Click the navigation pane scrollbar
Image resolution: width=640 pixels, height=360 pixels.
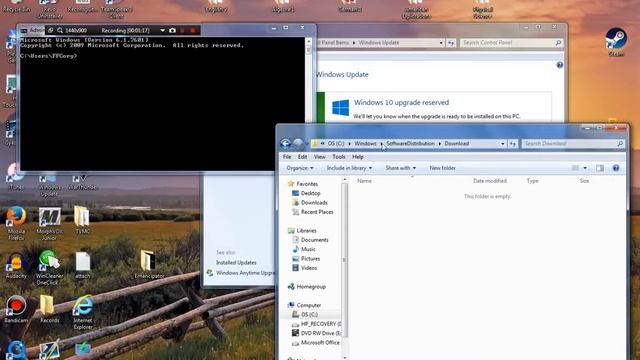(344, 260)
